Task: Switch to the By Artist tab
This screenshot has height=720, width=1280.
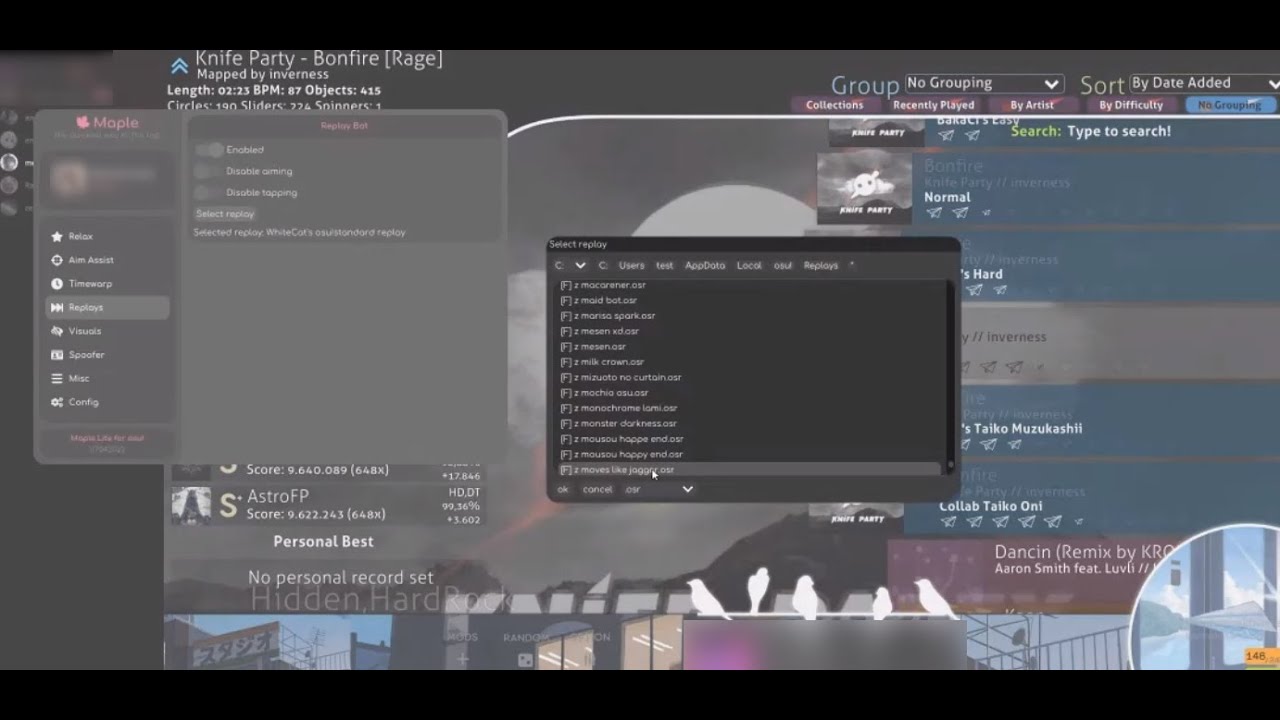Action: tap(1032, 105)
